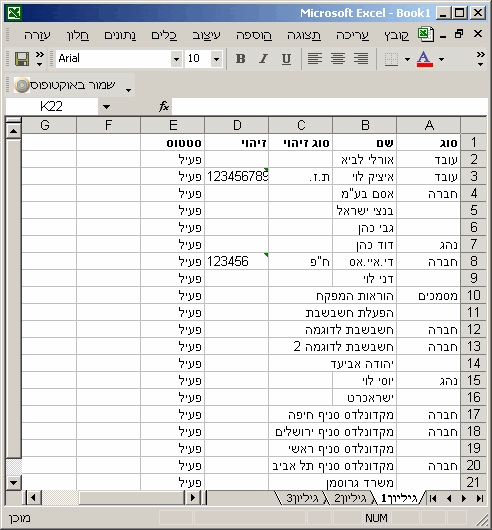Screen dimensions: 492x530
Task: Toggle Underline formatting
Action: click(x=286, y=59)
